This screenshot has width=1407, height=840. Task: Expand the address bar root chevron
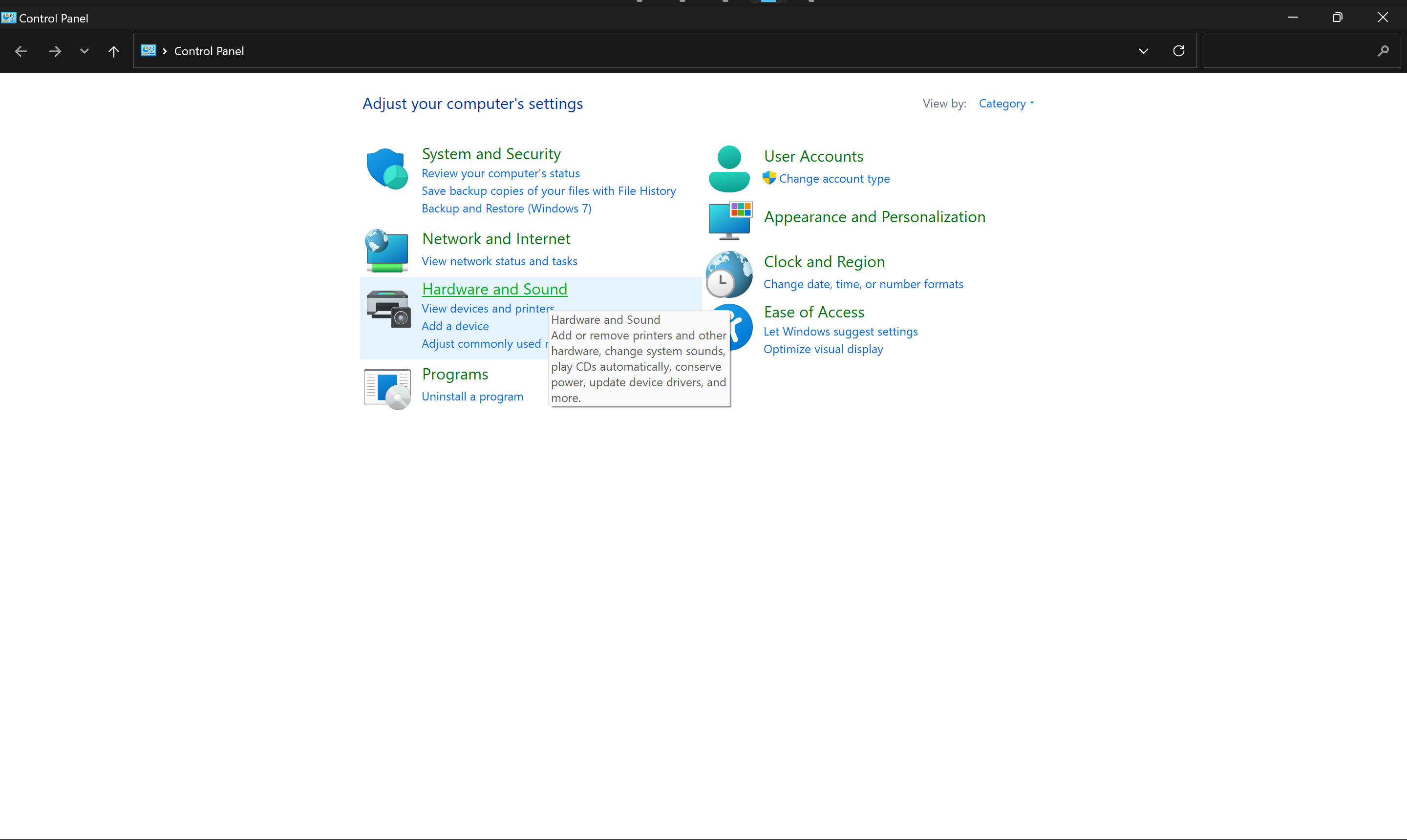(x=165, y=51)
